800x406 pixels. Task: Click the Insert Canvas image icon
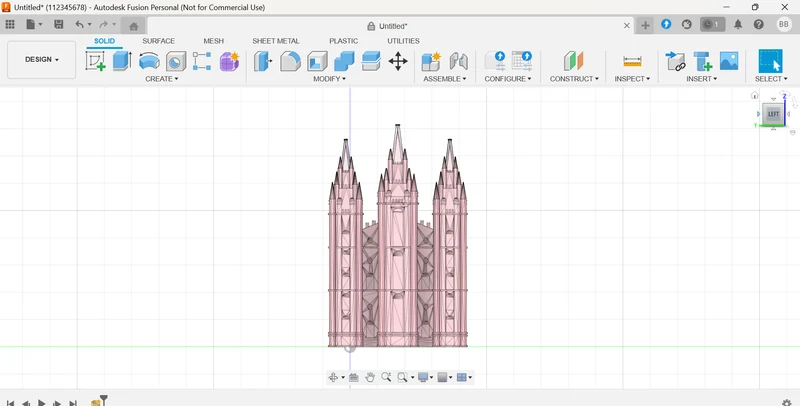(x=729, y=61)
